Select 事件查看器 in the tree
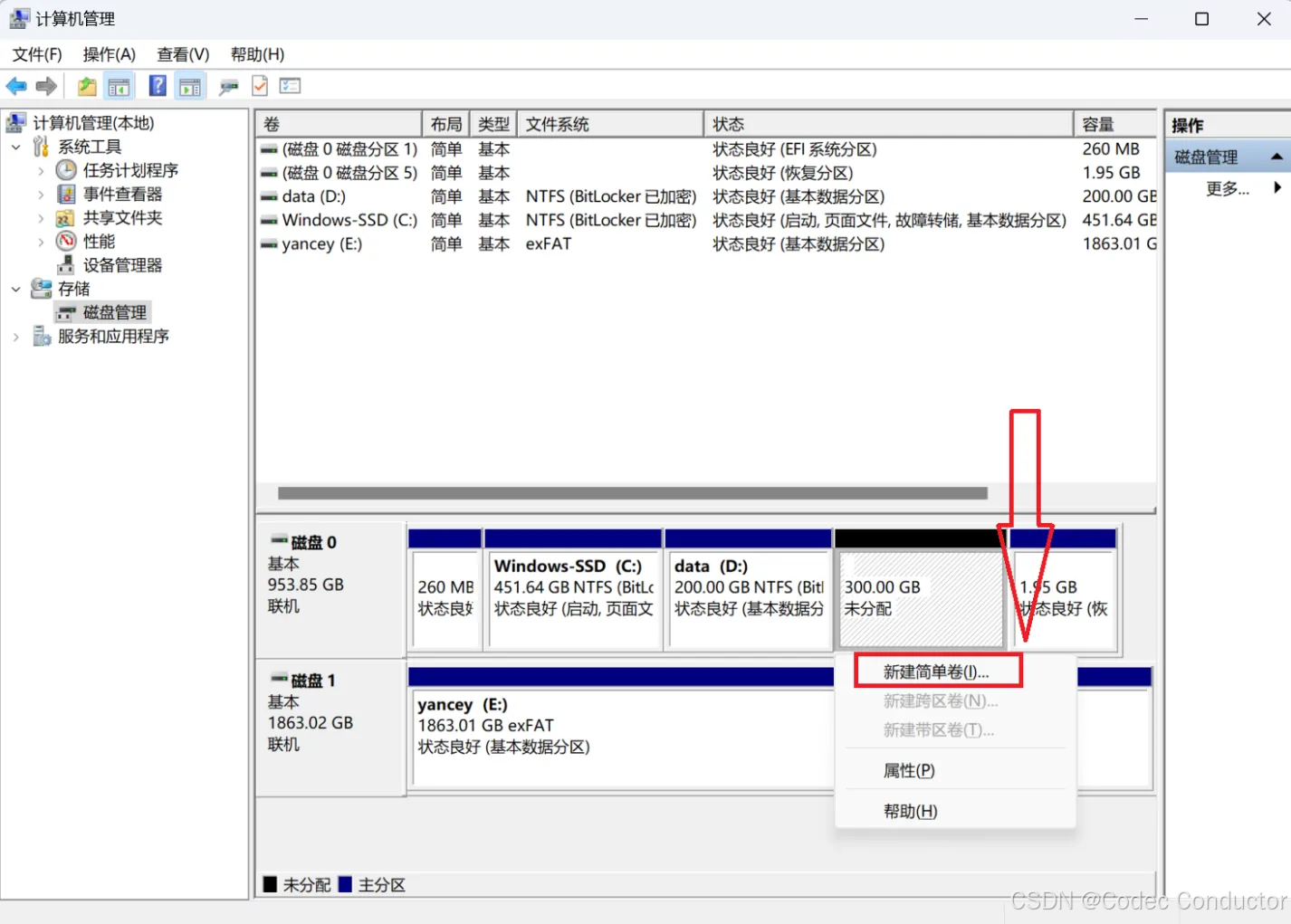Image resolution: width=1291 pixels, height=924 pixels. (x=122, y=194)
